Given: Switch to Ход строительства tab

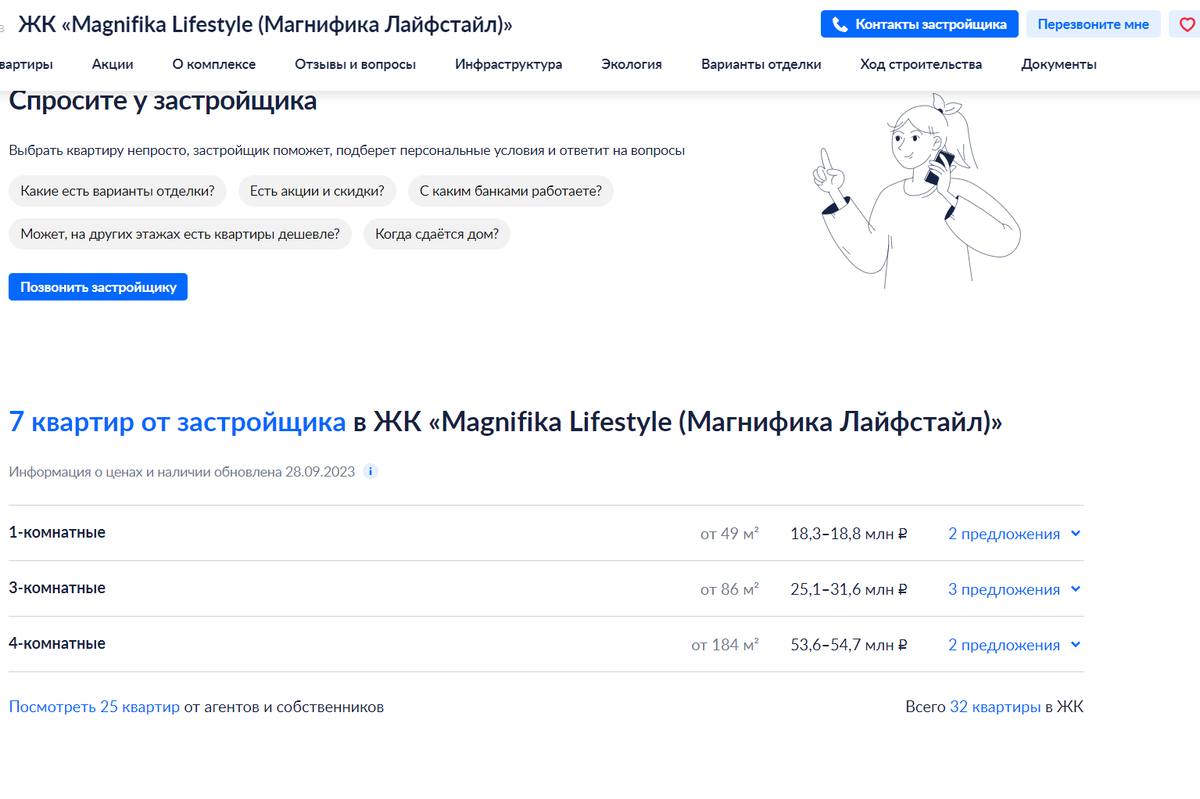Looking at the screenshot, I should coord(920,63).
